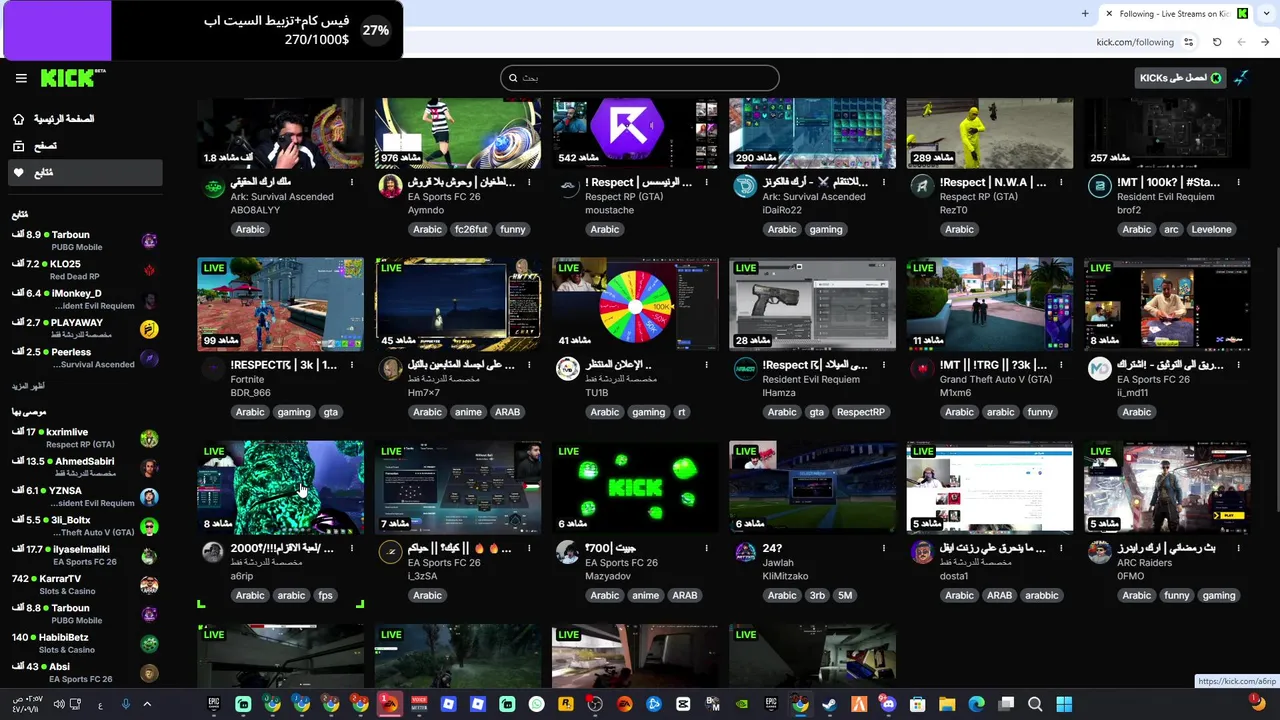
Task: Open ii_md11 channel avatar
Action: (x=1099, y=369)
